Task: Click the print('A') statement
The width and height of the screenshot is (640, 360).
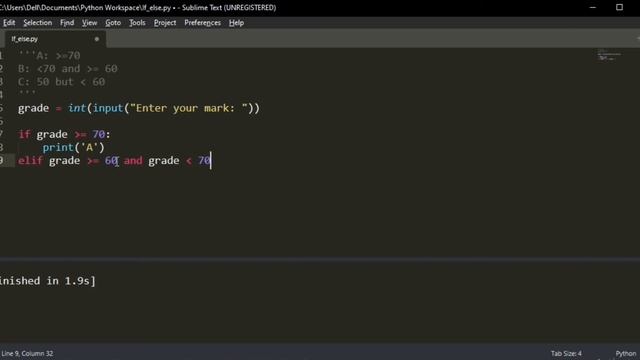Action: coord(73,147)
